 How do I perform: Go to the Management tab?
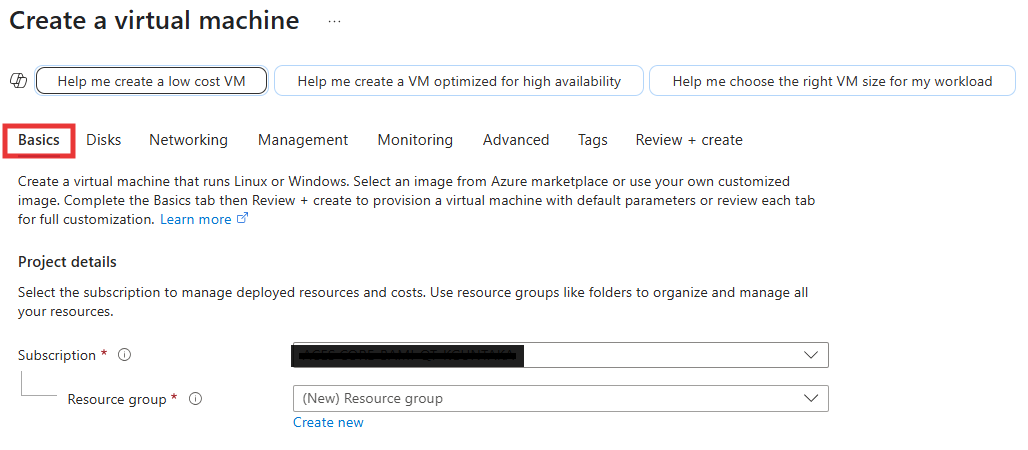tap(303, 140)
